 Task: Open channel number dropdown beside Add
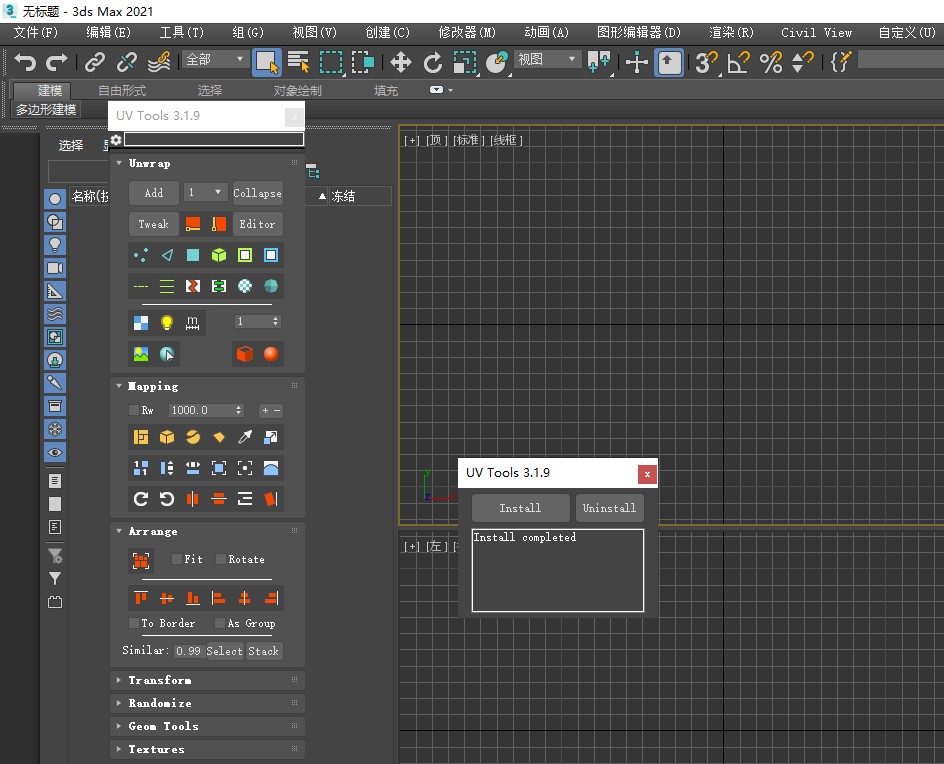click(205, 193)
